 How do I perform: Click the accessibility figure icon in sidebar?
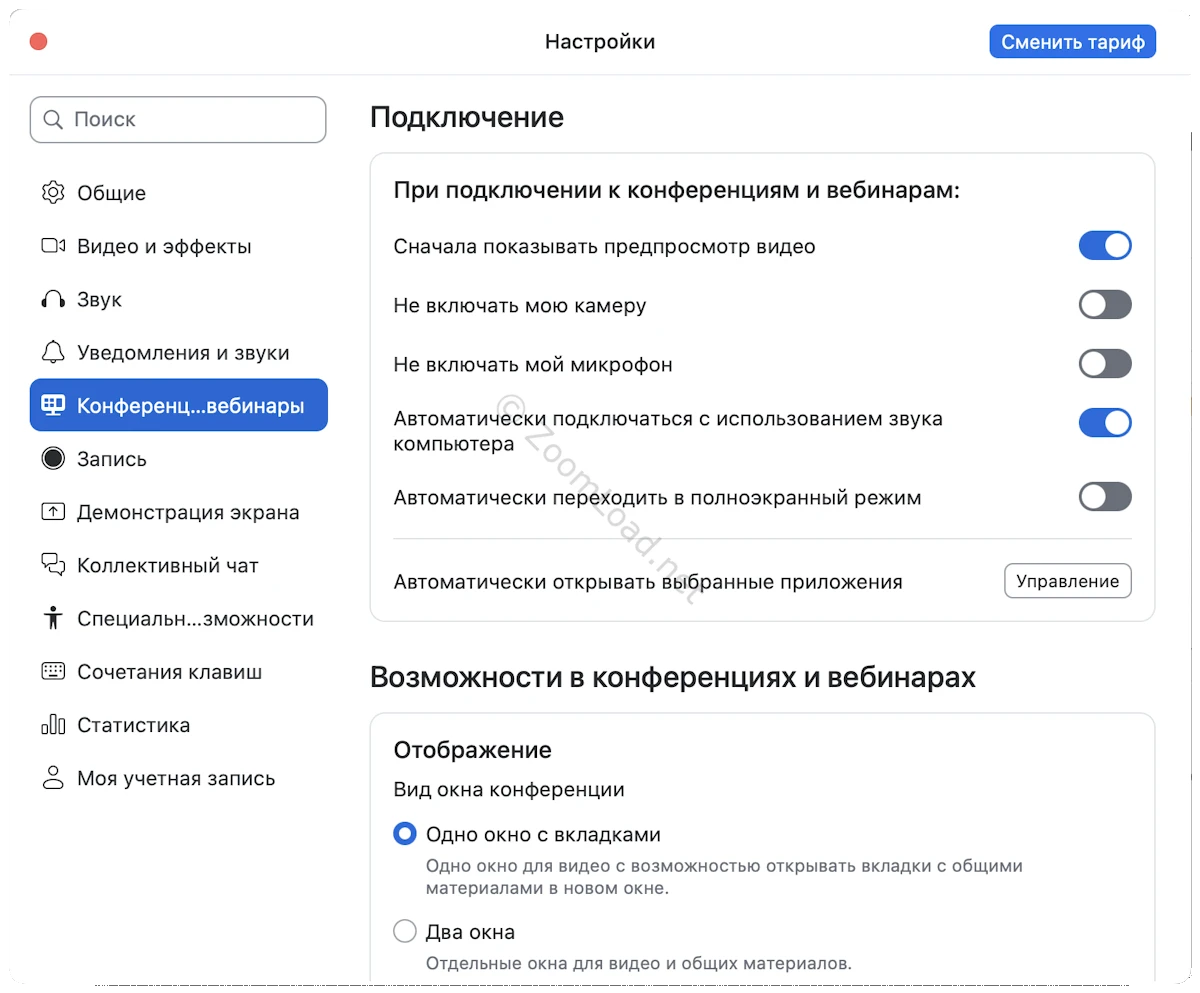[53, 619]
